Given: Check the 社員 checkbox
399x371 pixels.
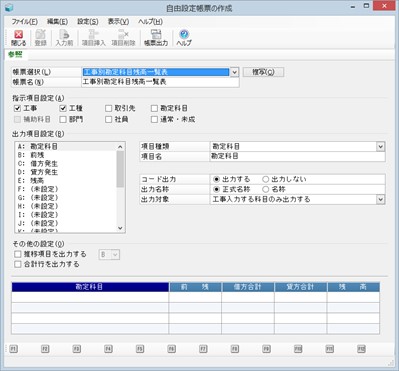Looking at the screenshot, I should (x=108, y=119).
